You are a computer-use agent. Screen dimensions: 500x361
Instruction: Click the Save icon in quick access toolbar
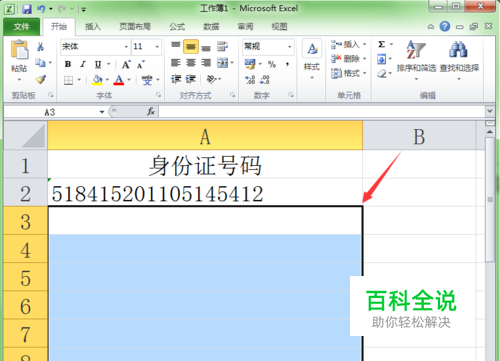[x=27, y=9]
